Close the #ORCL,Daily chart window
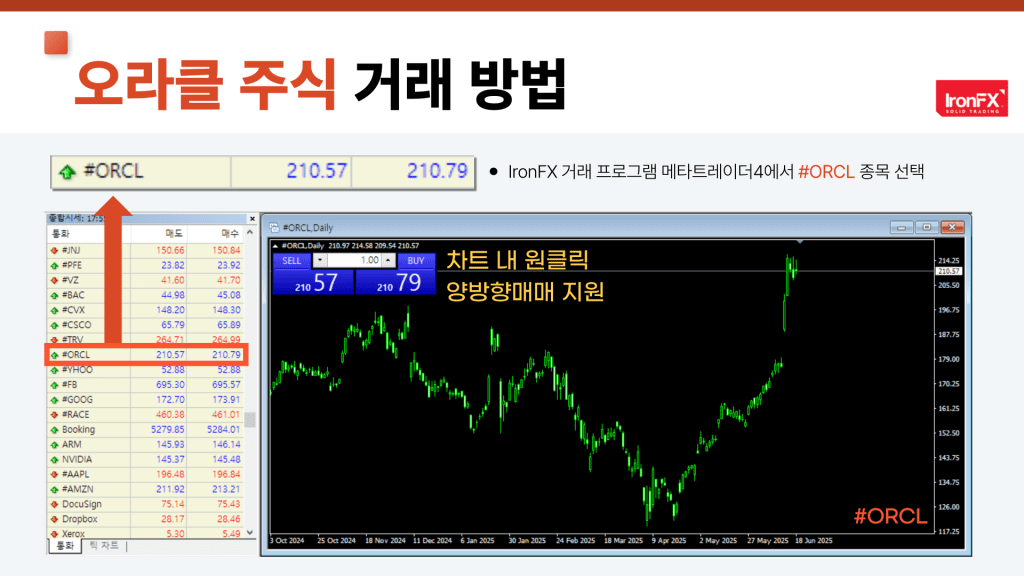This screenshot has height=576, width=1024. pyautogui.click(x=952, y=227)
